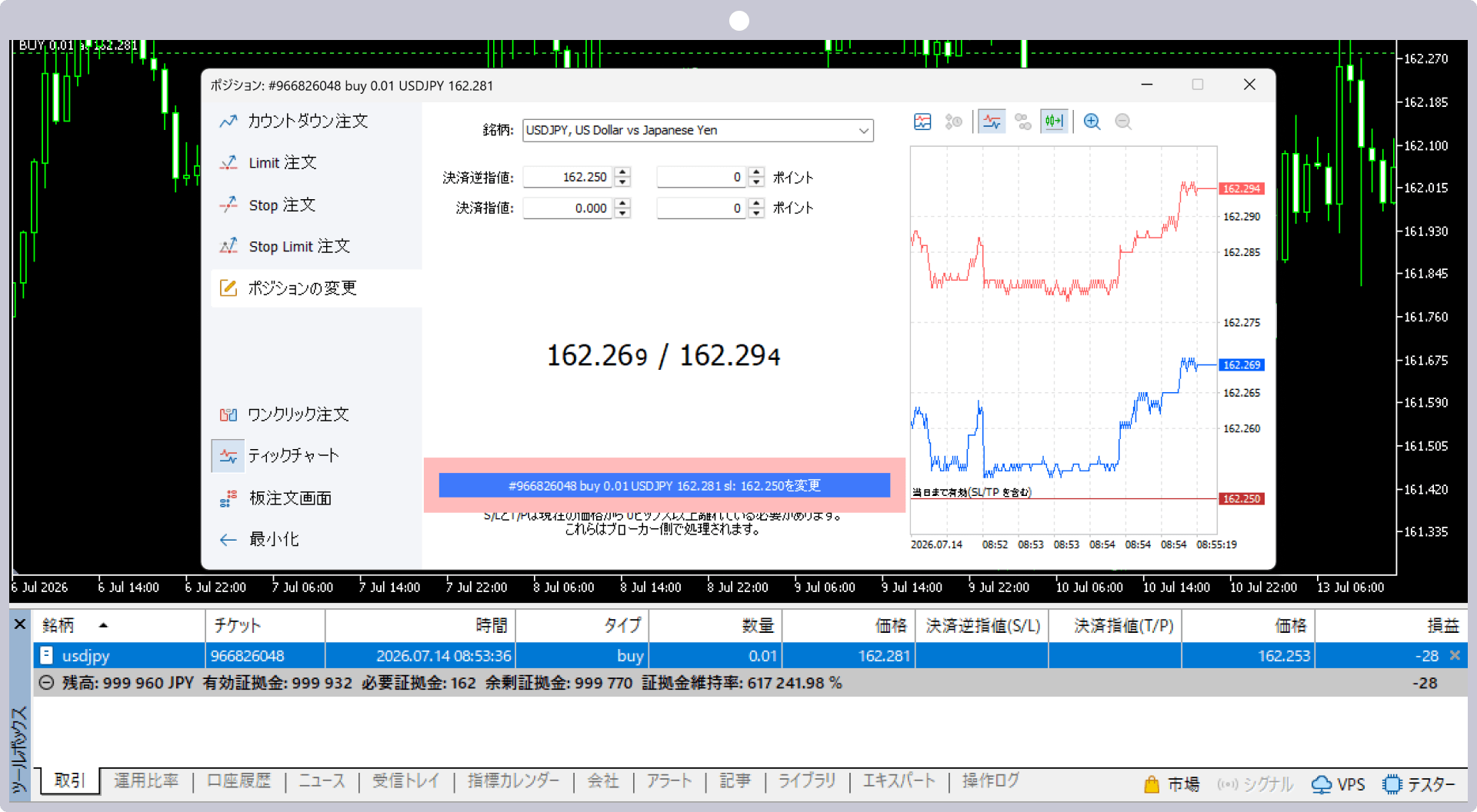Screen dimensions: 1477x812
Task: Sort by 損益 column header
Action: [x=1391, y=626]
